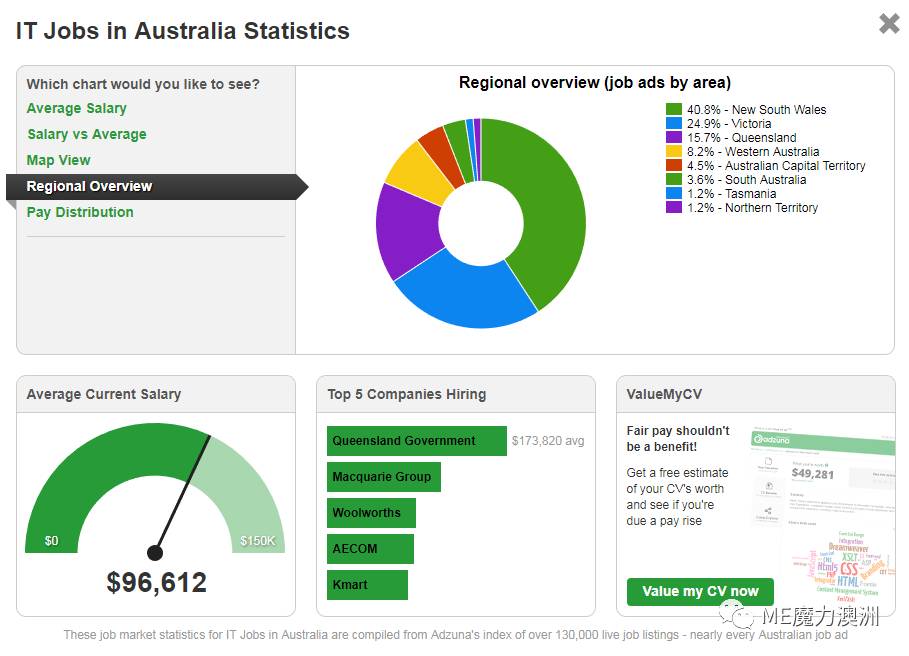Click the 'Regional overview (job ads by area)' title
This screenshot has height=656, width=909.
tap(595, 83)
